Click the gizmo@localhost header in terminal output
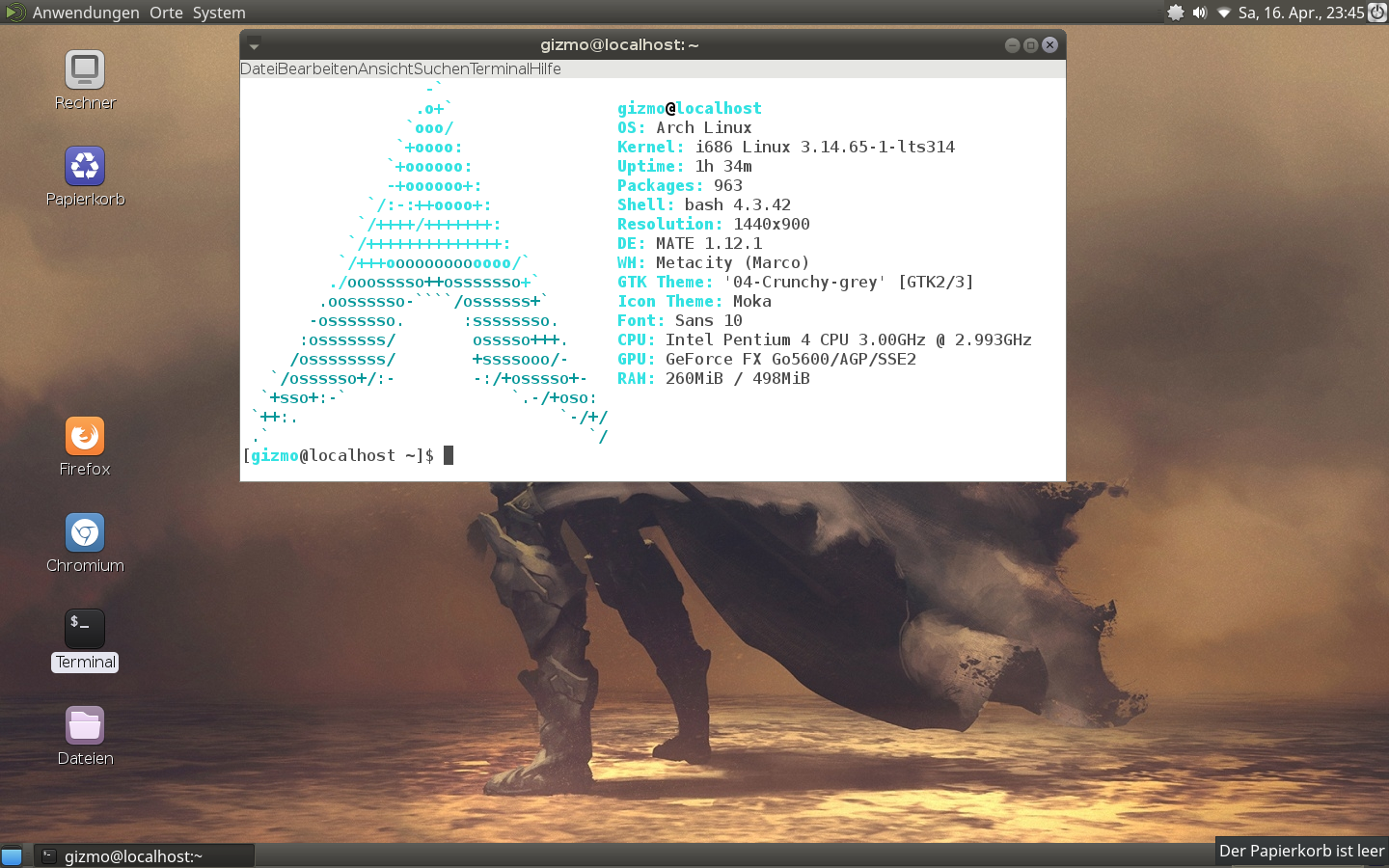1389x868 pixels. coord(690,108)
